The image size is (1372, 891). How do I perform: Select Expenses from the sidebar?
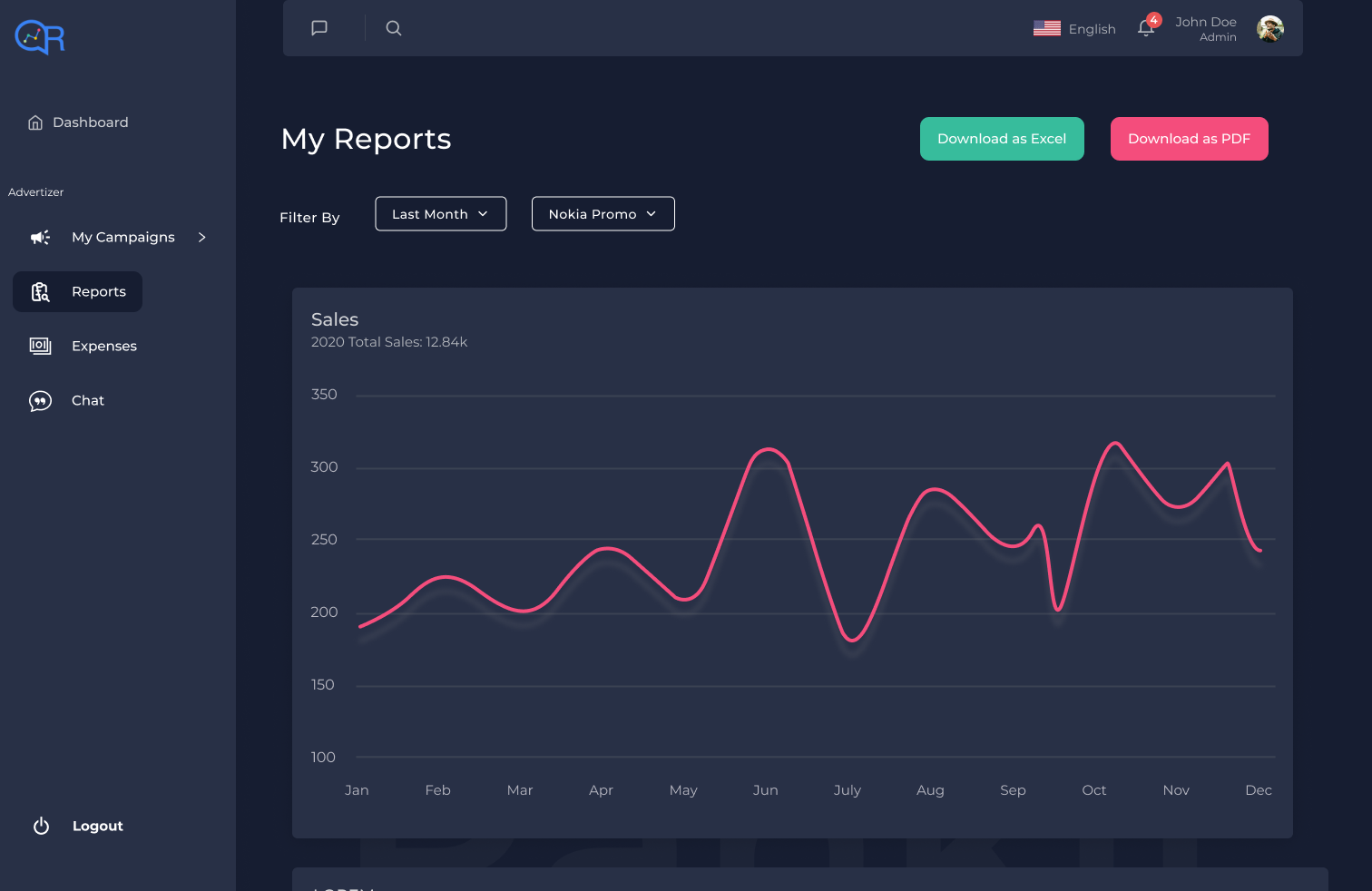[103, 346]
